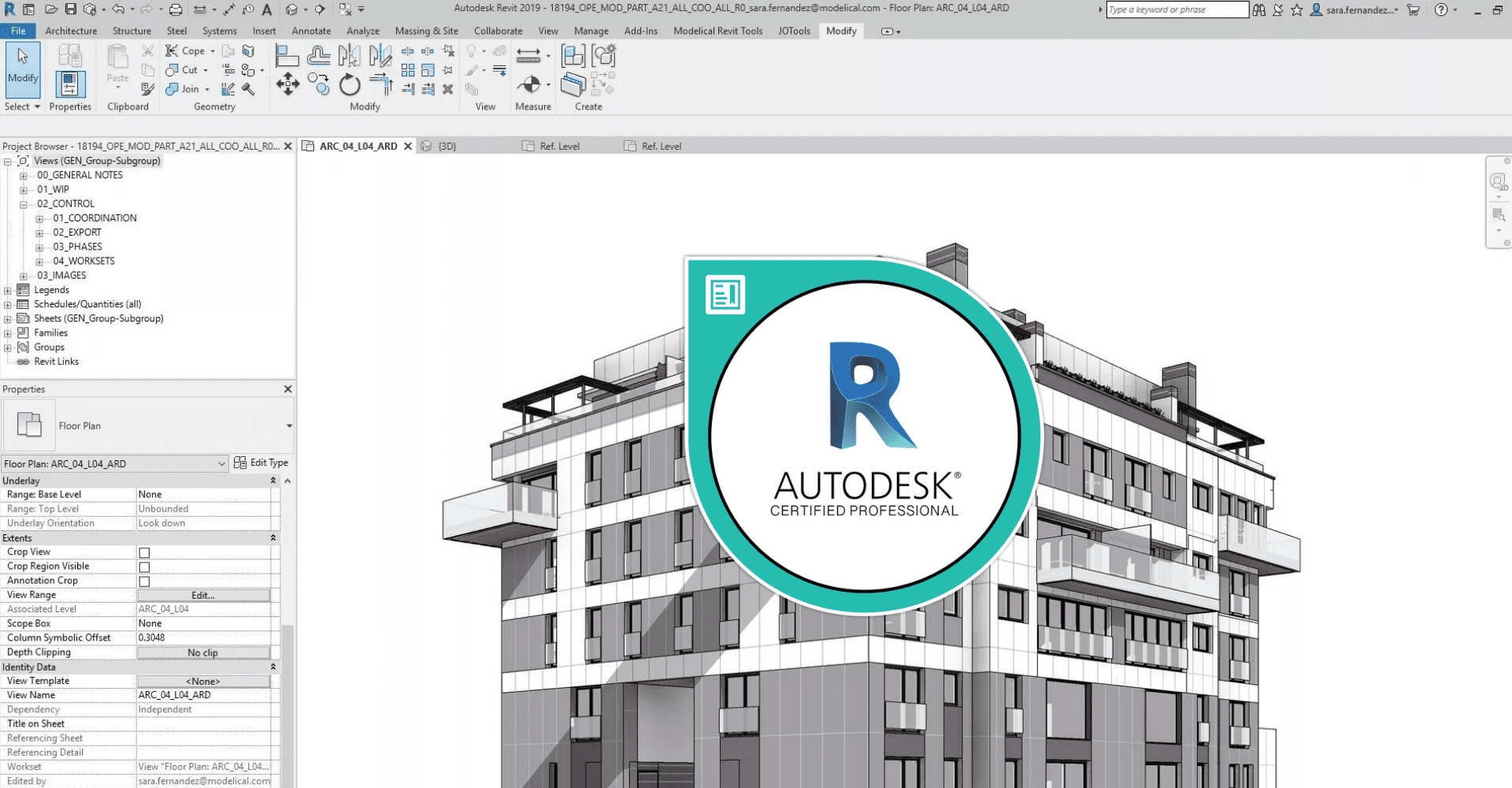1512x788 pixels.
Task: Collapse the Underlay properties section
Action: point(273,481)
